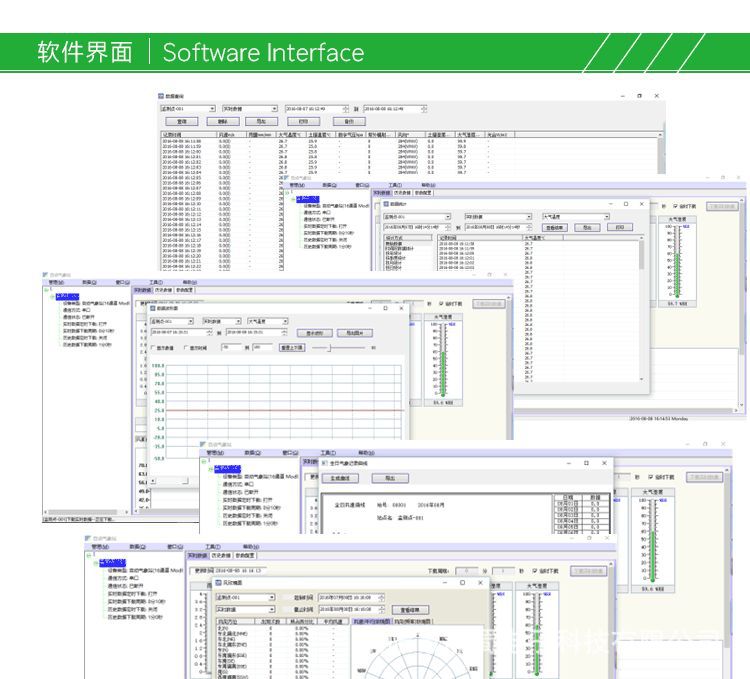Click set limits button in waveform dialog
The height and width of the screenshot is (679, 750).
pyautogui.click(x=292, y=348)
